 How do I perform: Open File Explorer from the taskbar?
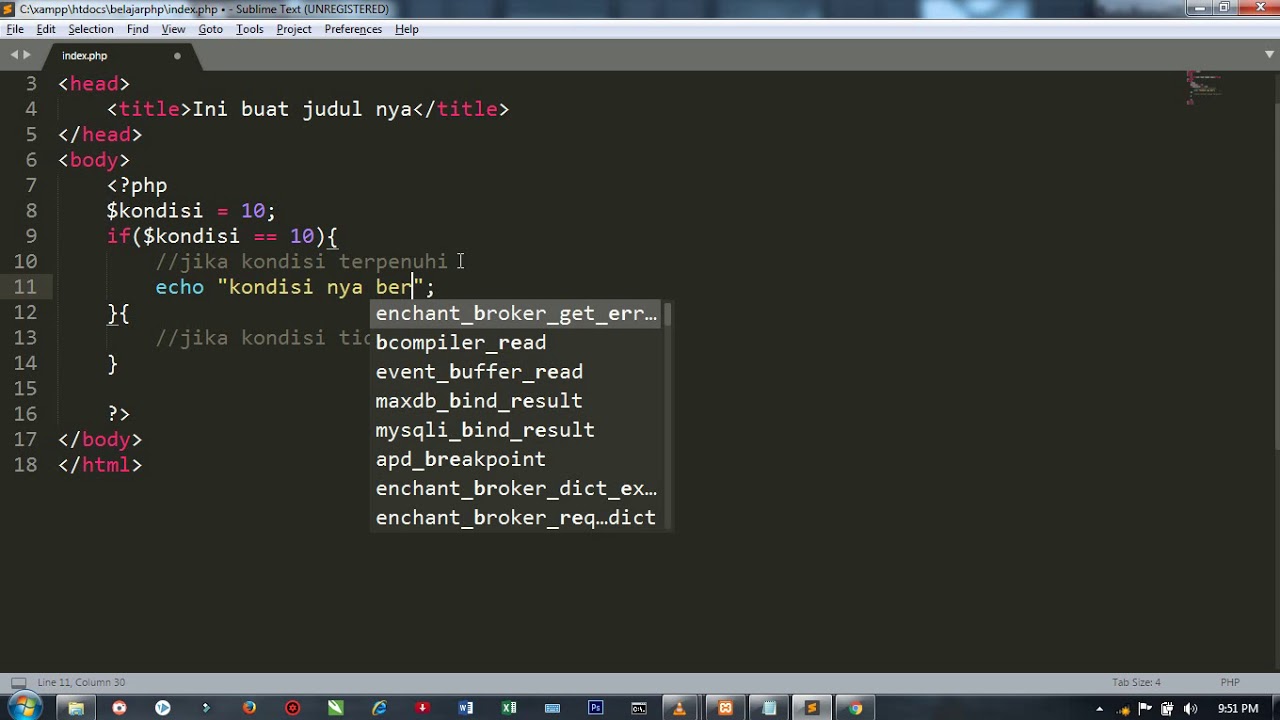(x=76, y=708)
